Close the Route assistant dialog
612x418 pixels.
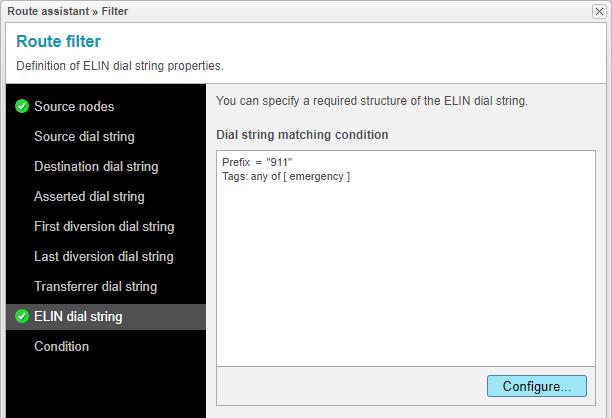pos(598,12)
